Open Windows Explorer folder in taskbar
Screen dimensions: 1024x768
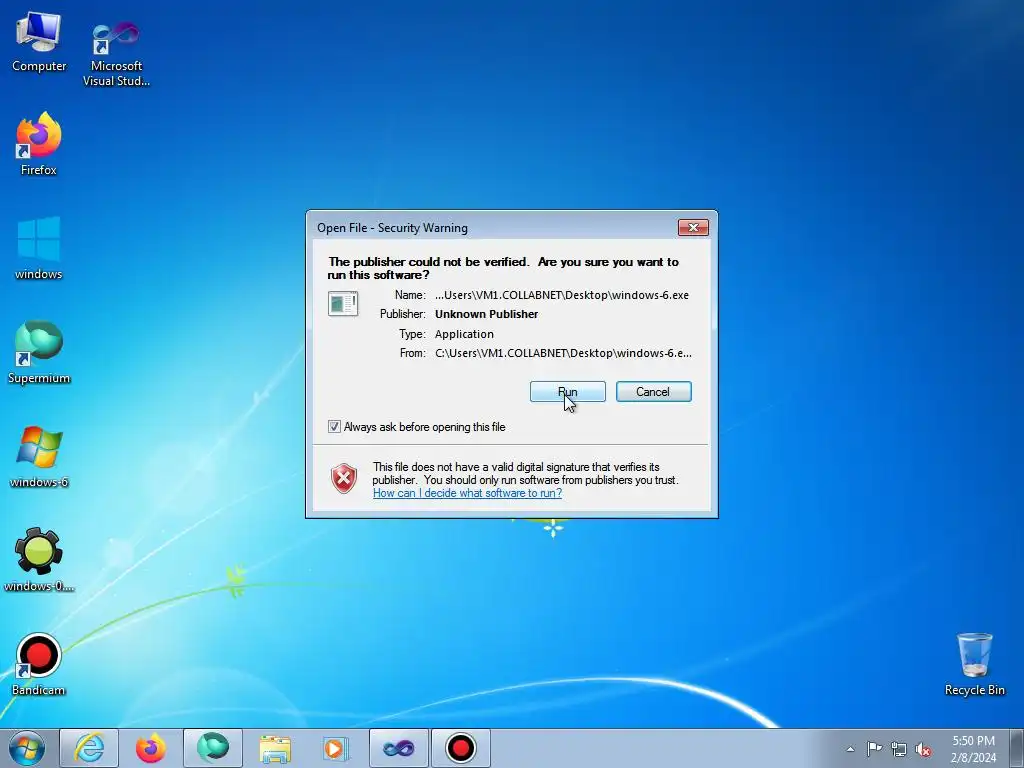tap(275, 748)
